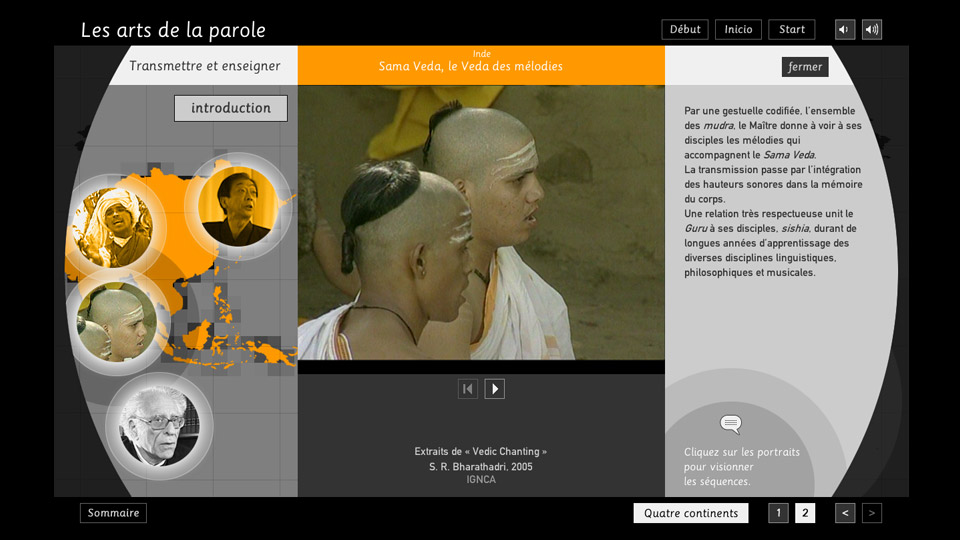Click the Inicio language button

click(x=738, y=29)
